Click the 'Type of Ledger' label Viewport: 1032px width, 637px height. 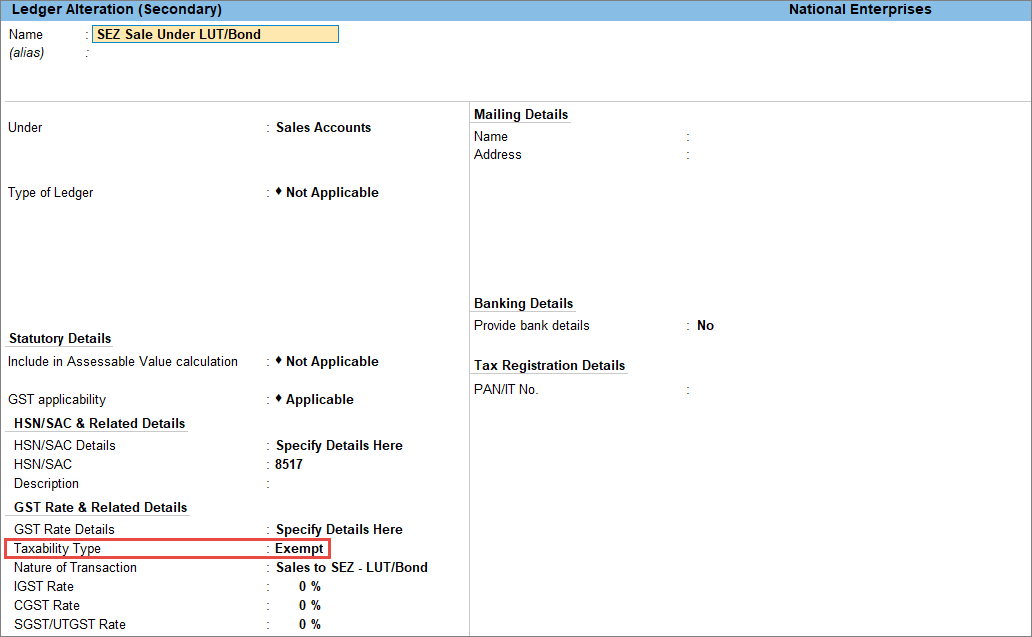point(50,193)
